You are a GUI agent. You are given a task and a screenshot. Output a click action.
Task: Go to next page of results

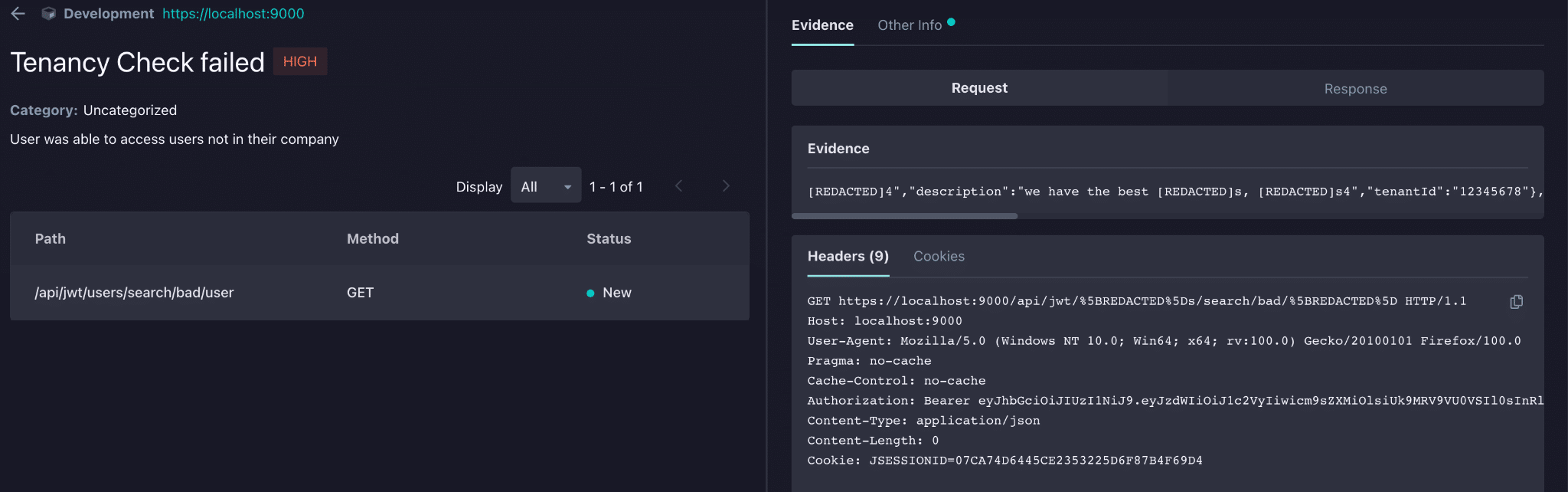[x=726, y=186]
